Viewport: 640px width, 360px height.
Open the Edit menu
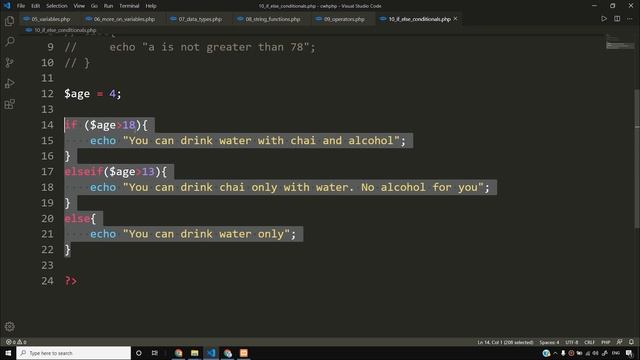pos(36,6)
